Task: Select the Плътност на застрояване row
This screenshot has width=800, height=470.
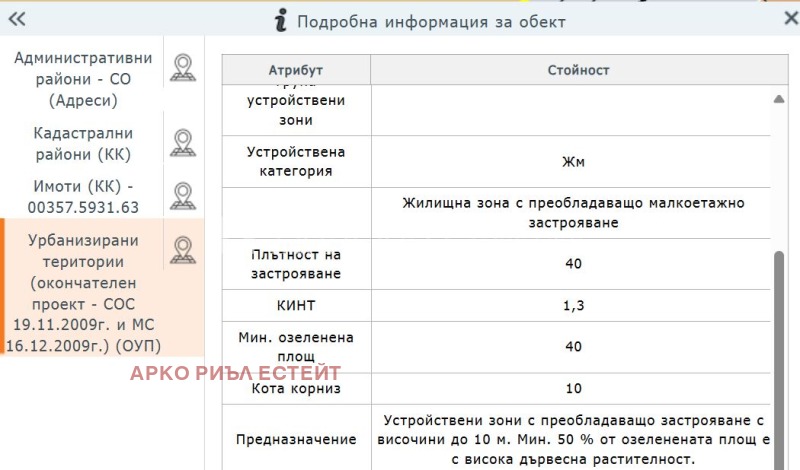Action: [296, 264]
